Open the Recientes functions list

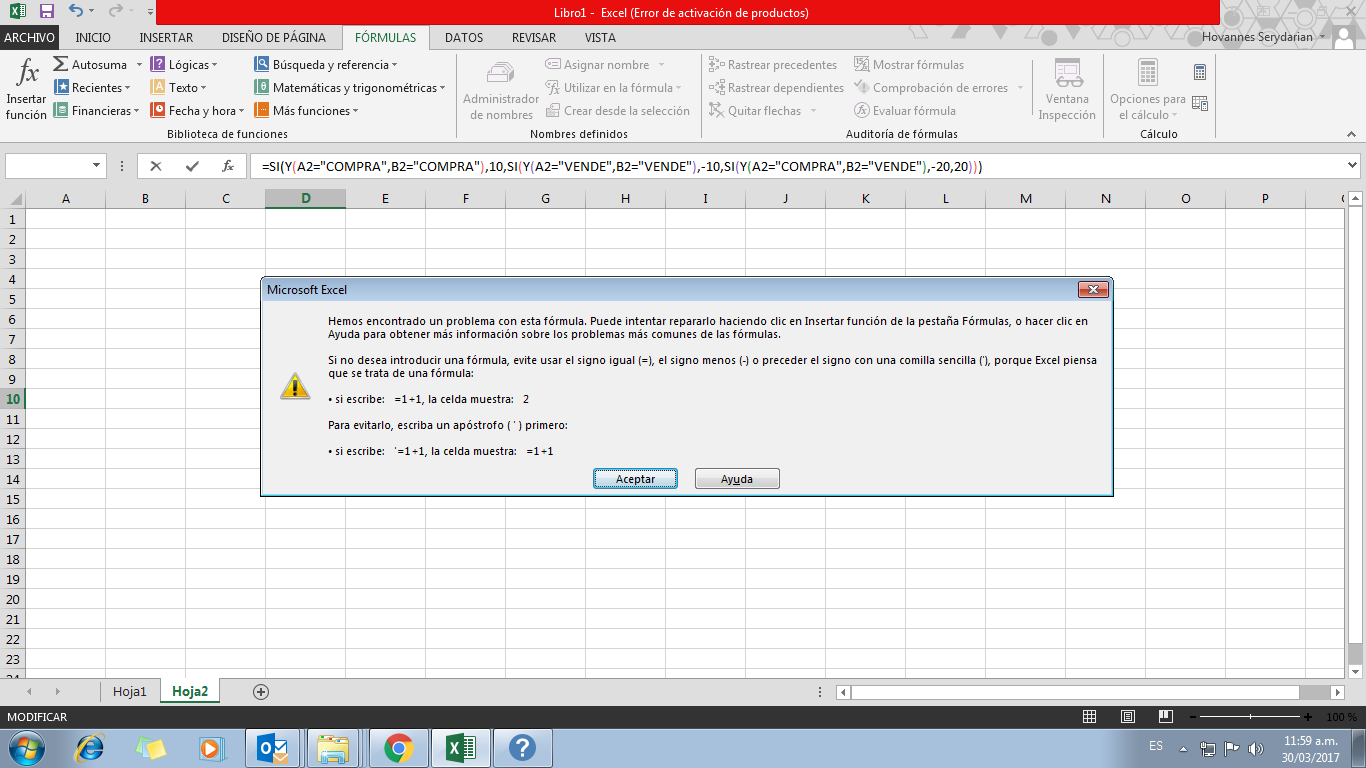tap(92, 88)
